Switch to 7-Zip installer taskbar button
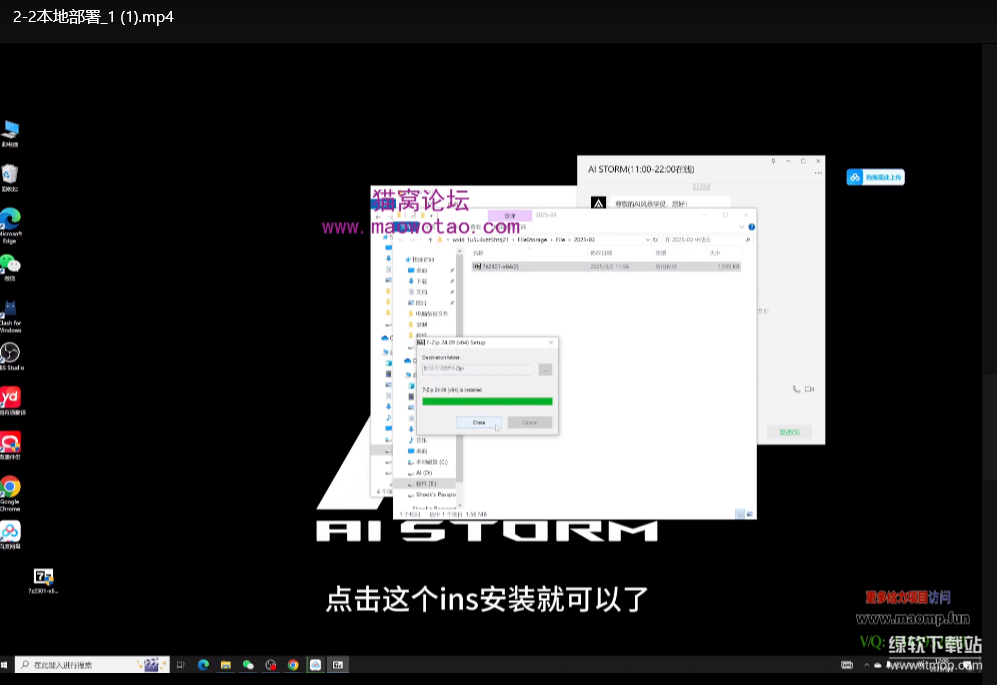 pos(338,665)
